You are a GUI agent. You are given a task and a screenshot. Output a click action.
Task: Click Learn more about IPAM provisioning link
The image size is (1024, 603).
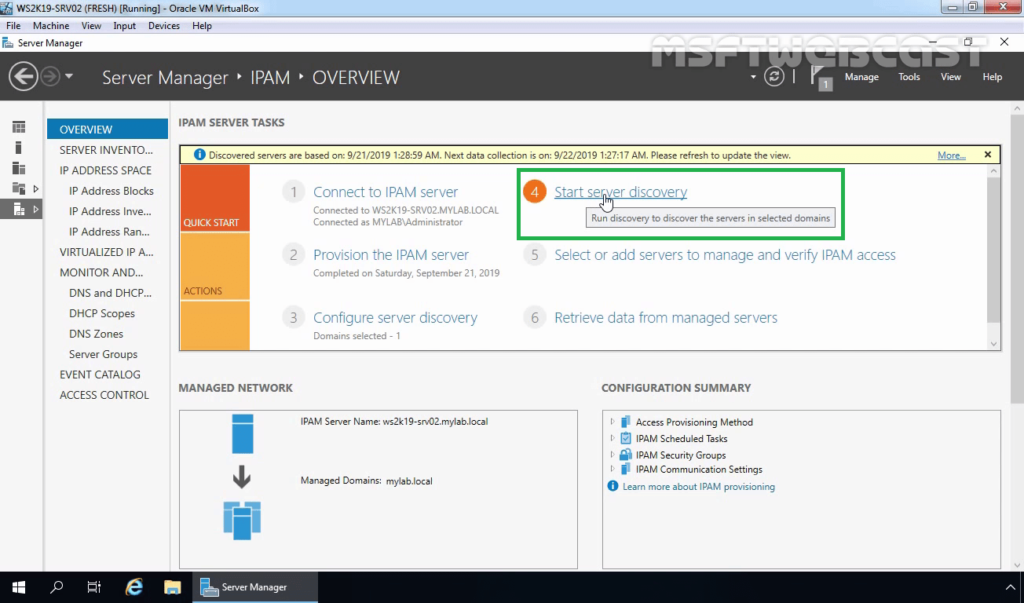pos(698,487)
